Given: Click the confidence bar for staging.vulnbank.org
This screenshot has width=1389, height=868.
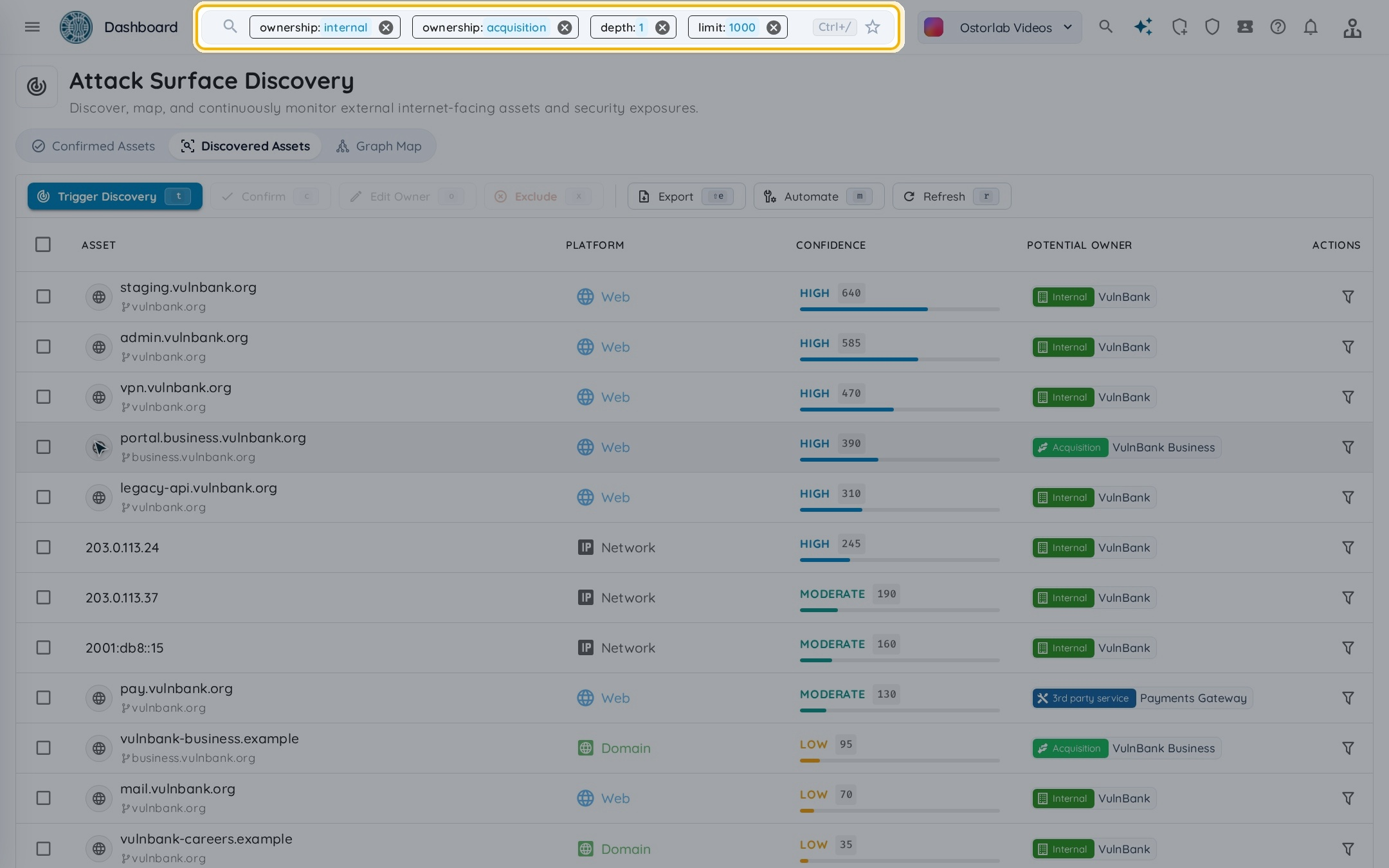Looking at the screenshot, I should pyautogui.click(x=900, y=309).
